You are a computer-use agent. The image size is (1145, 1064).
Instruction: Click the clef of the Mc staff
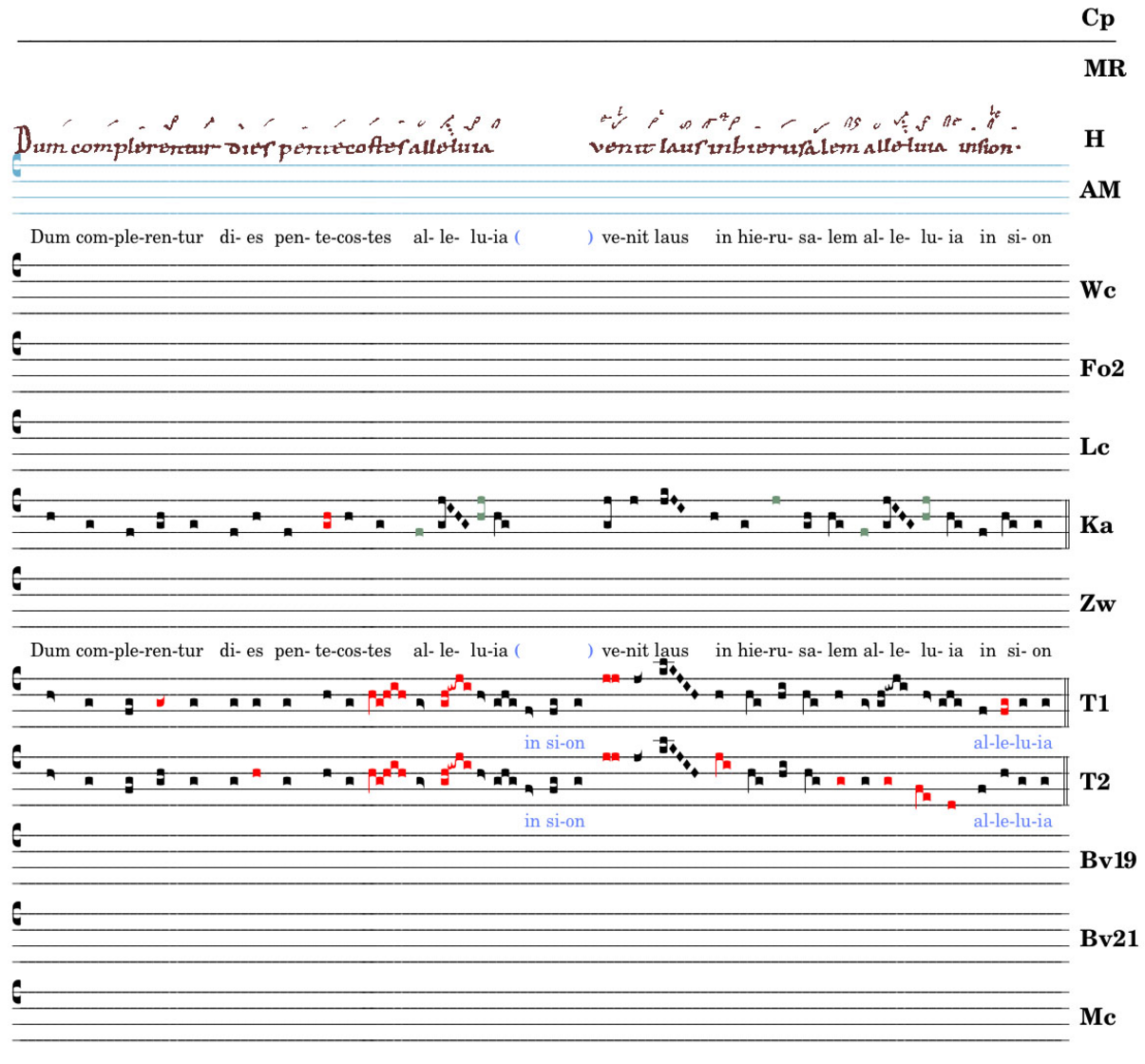click(16, 992)
